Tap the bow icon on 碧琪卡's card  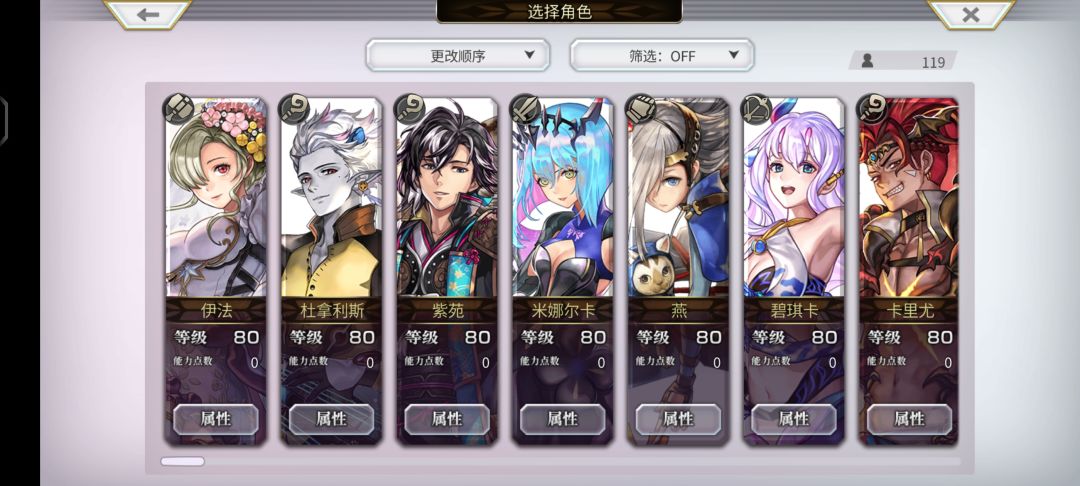tap(756, 109)
